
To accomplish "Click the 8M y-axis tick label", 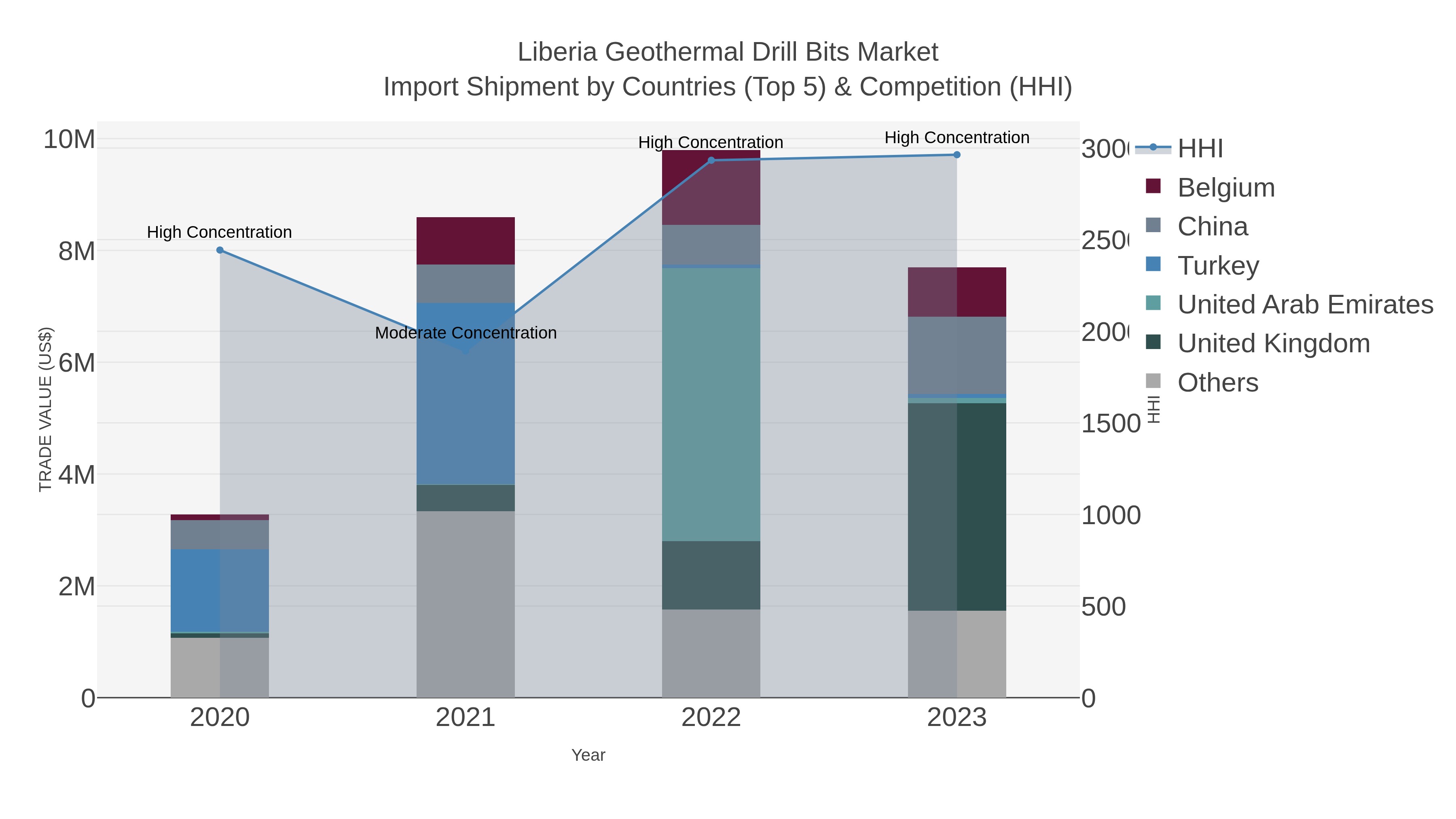I will click(77, 251).
